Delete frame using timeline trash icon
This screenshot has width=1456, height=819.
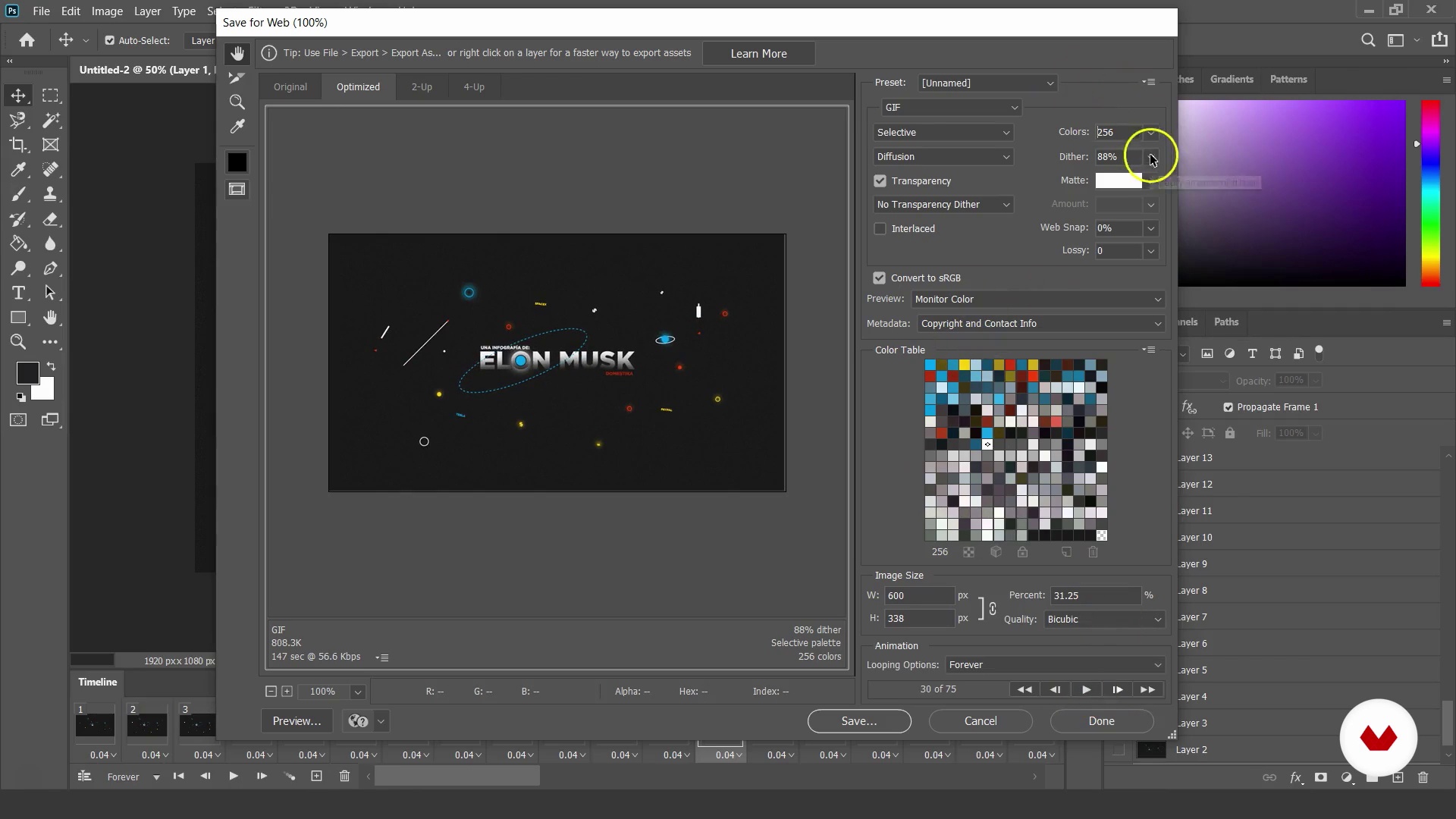344,776
